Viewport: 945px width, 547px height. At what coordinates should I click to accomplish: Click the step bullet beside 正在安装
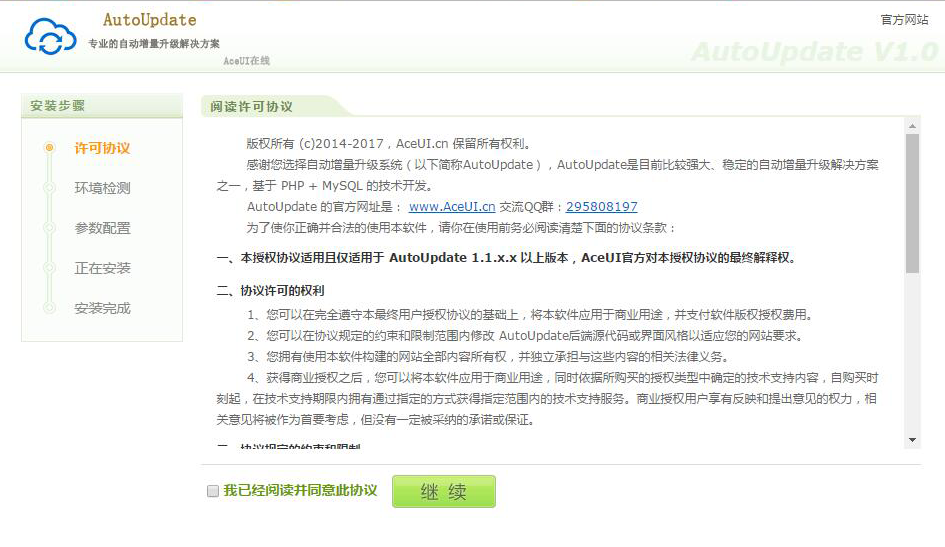(x=49, y=268)
